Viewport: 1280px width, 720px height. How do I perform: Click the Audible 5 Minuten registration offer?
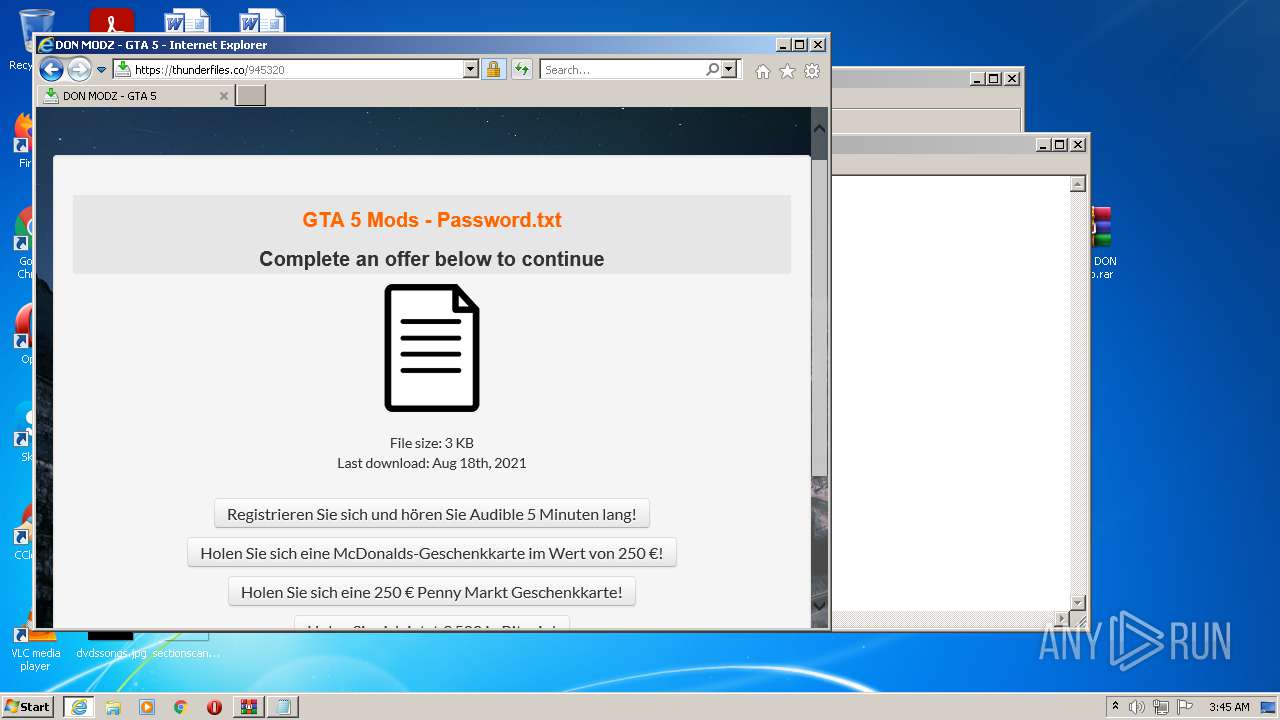click(432, 514)
